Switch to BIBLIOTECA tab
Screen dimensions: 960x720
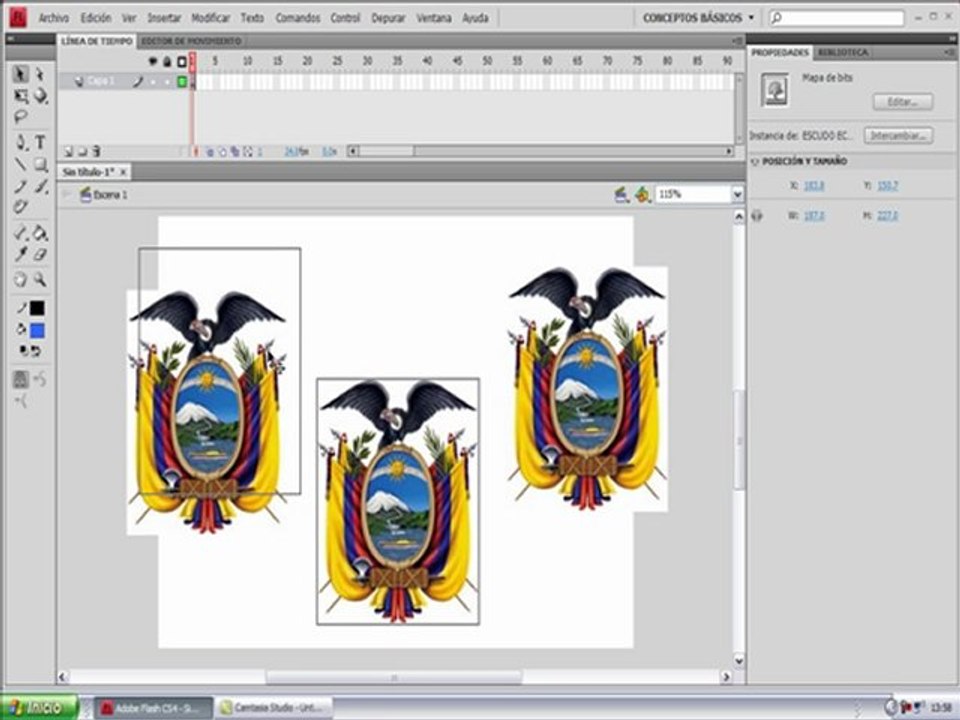click(843, 53)
